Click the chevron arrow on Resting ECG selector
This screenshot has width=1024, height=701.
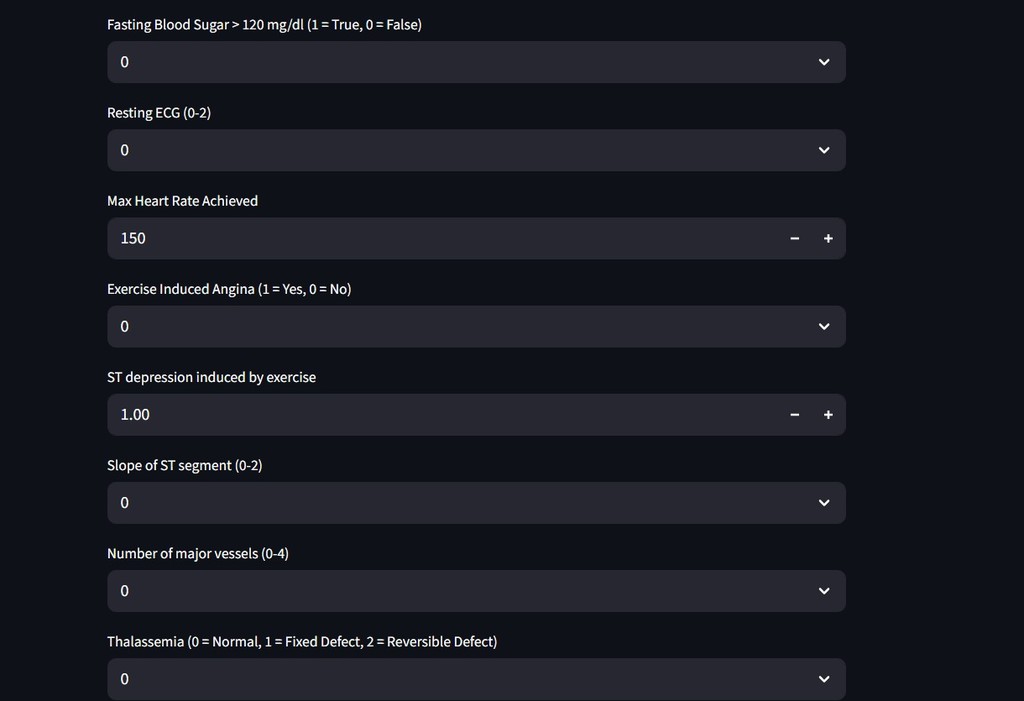[x=824, y=150]
